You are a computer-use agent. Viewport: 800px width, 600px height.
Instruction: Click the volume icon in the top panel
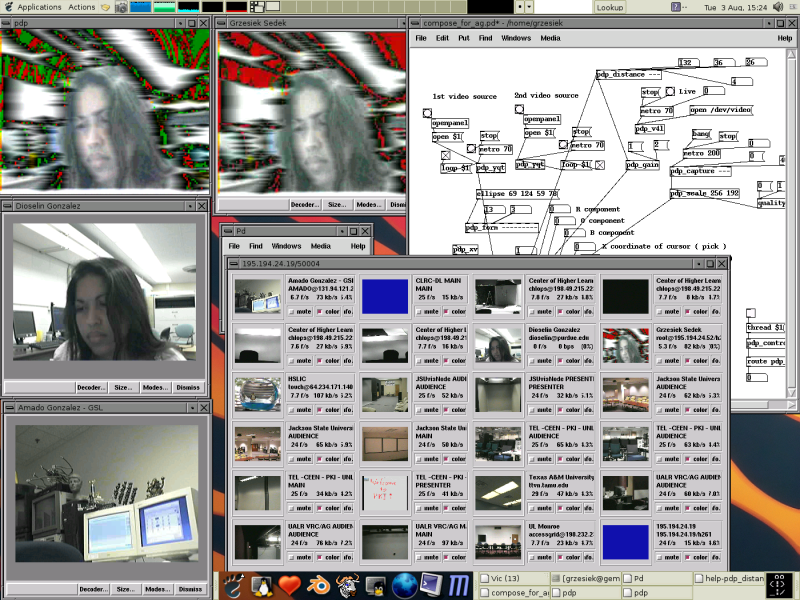[778, 6]
